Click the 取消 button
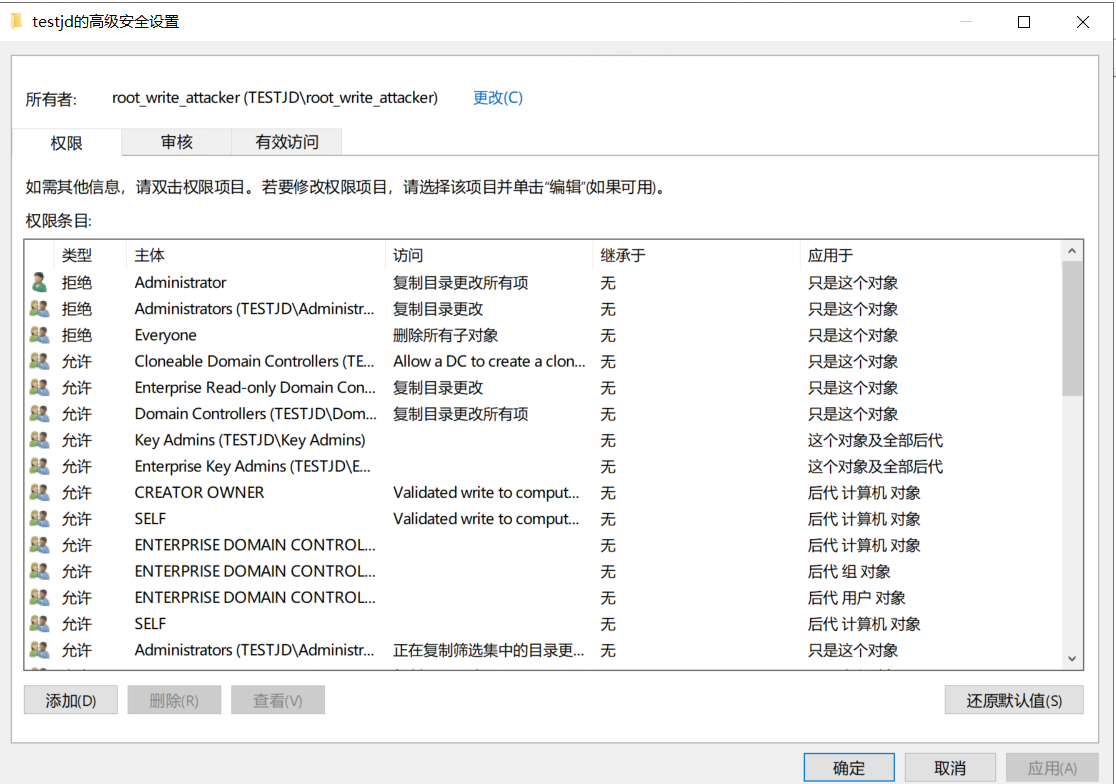 pos(950,768)
